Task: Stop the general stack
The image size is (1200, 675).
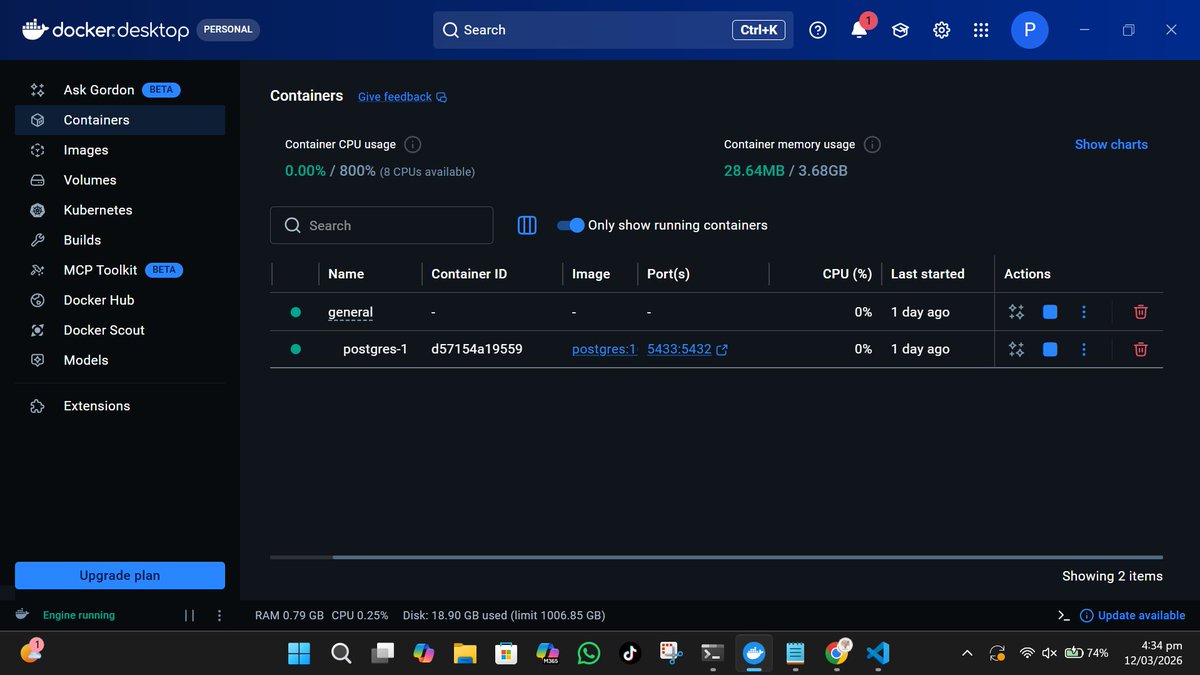Action: click(x=1050, y=312)
